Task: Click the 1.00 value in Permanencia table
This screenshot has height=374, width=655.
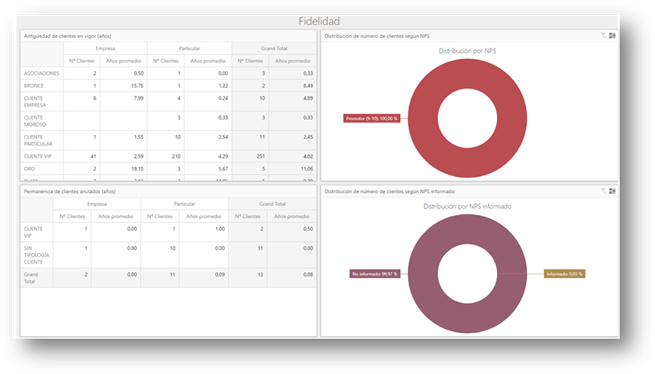Action: click(x=220, y=229)
